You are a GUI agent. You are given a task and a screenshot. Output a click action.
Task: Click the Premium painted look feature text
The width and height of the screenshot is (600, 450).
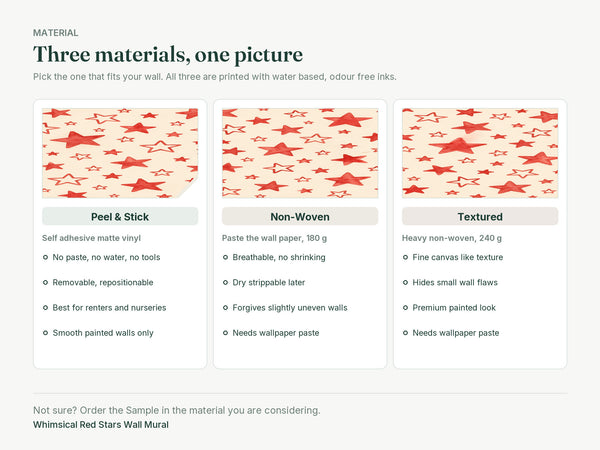[x=454, y=308]
